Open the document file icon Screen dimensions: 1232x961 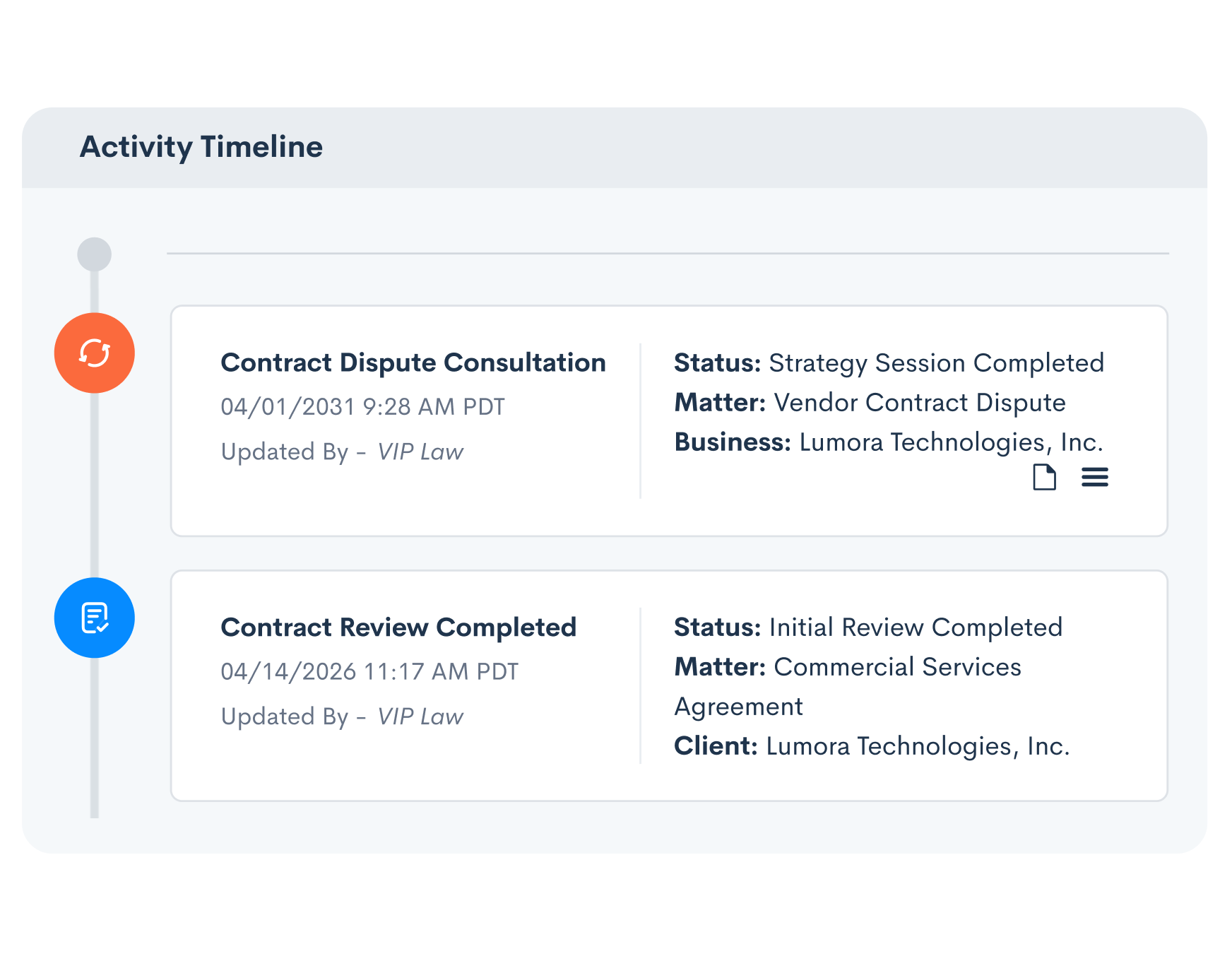[1044, 478]
